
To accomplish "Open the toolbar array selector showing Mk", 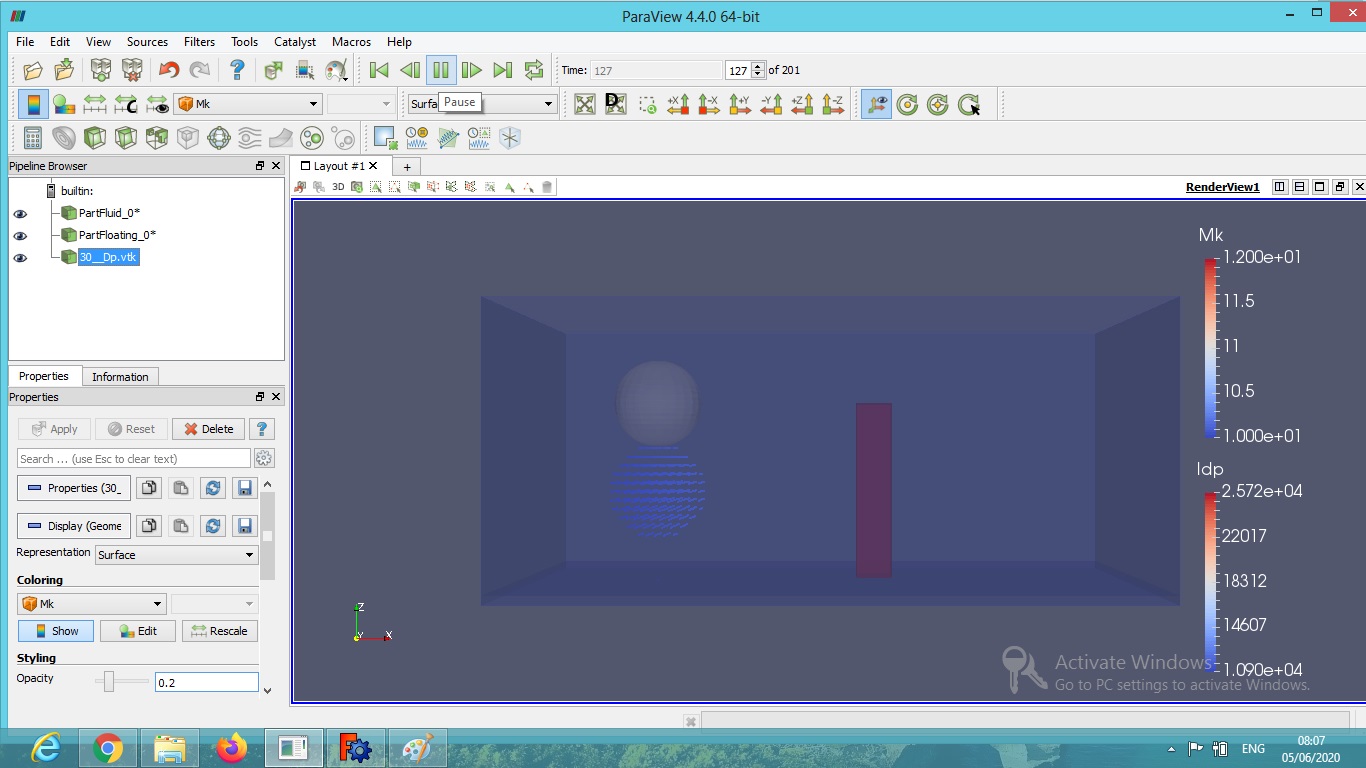I will tap(247, 103).
